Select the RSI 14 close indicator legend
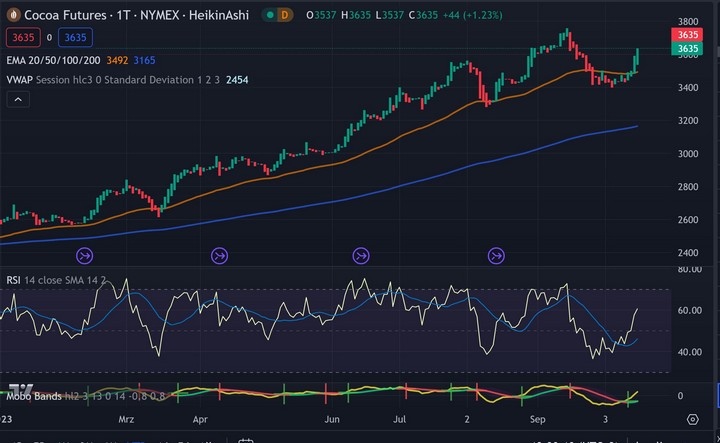720x443 pixels. (56, 280)
